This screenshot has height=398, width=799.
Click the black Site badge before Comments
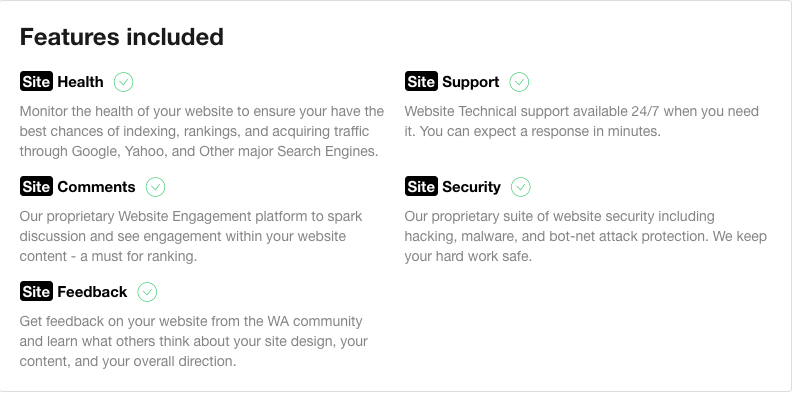point(36,187)
